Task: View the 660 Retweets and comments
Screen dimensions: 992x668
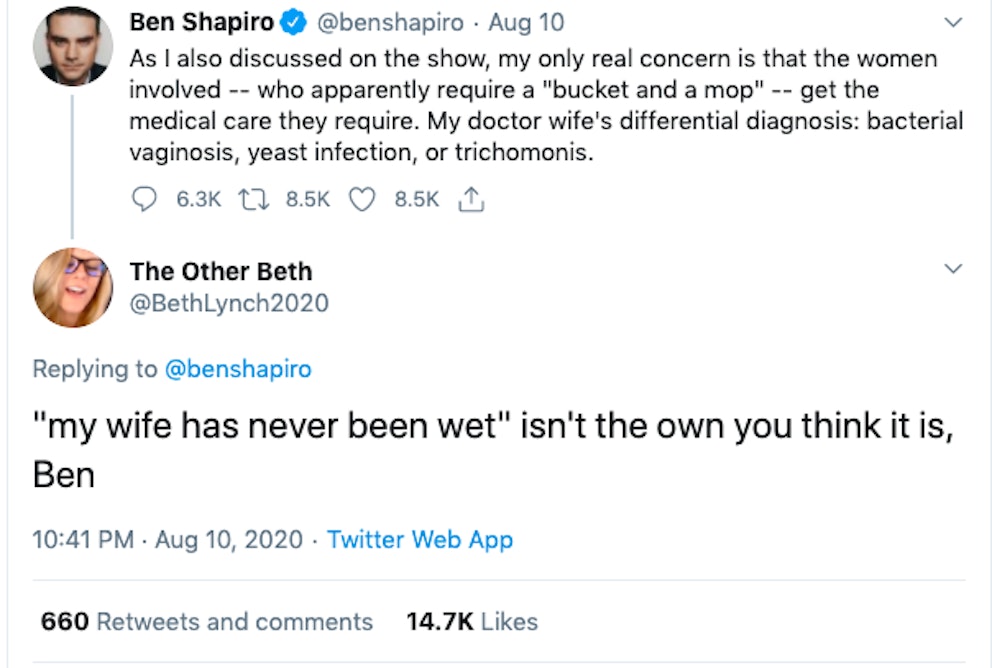Action: pos(206,621)
